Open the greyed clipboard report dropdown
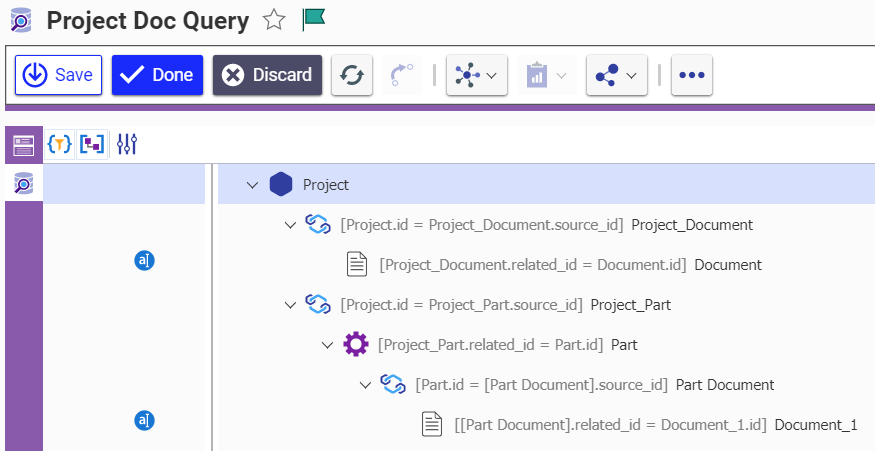Viewport: 875px width, 451px height. tap(547, 75)
